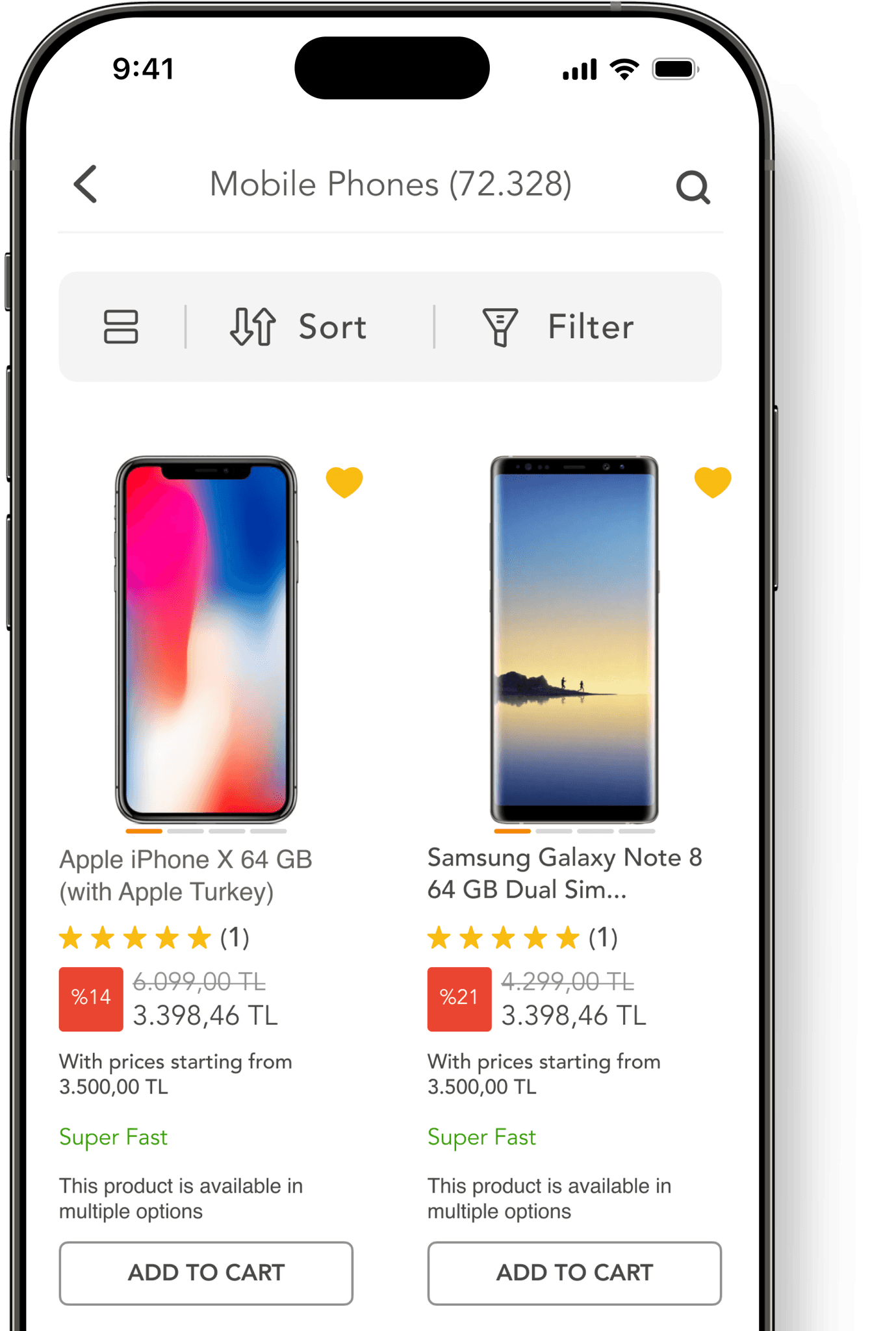896x1331 pixels.
Task: Tap Mobile Phones (72.328) header title
Action: [x=390, y=184]
